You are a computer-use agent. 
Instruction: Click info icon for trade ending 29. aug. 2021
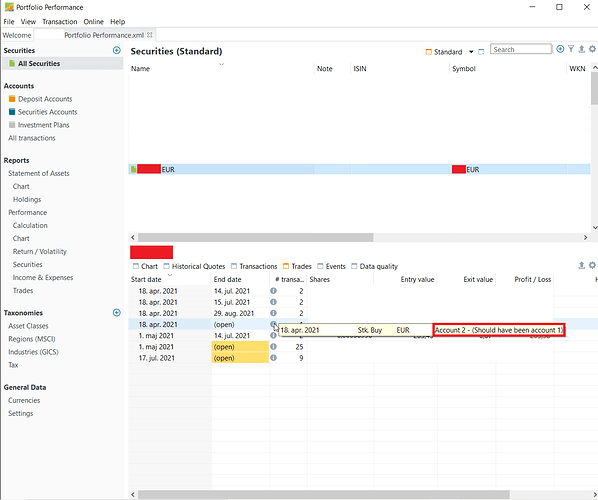click(273, 313)
